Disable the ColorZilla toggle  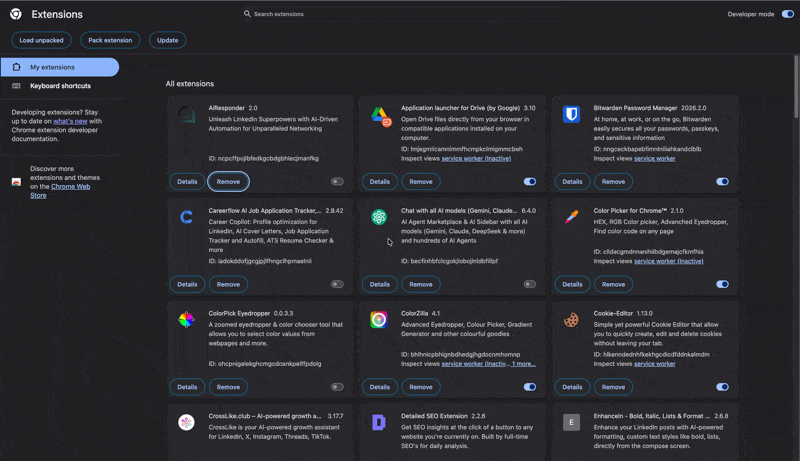pyautogui.click(x=530, y=387)
